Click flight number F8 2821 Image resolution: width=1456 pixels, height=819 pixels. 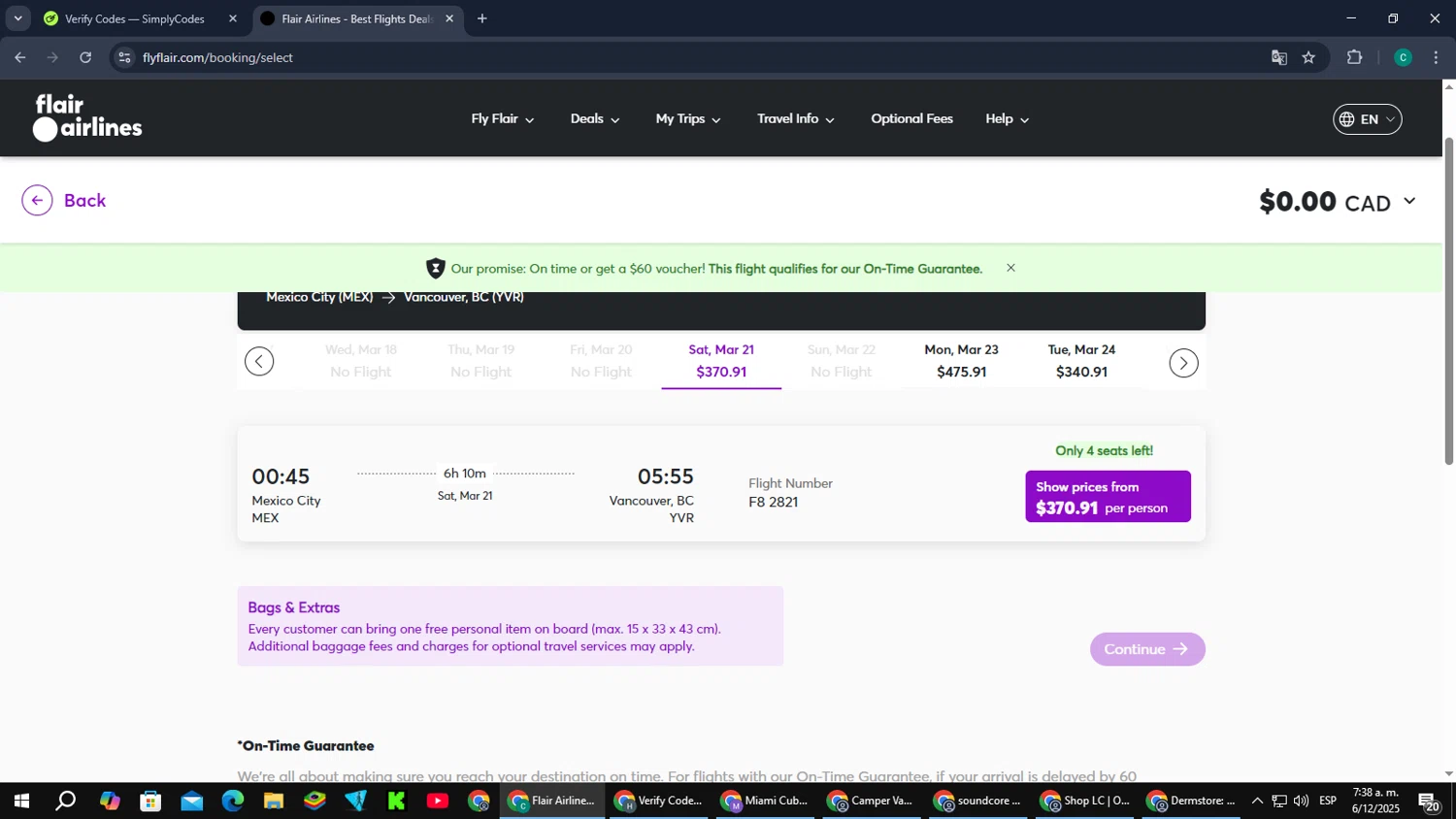tap(774, 503)
